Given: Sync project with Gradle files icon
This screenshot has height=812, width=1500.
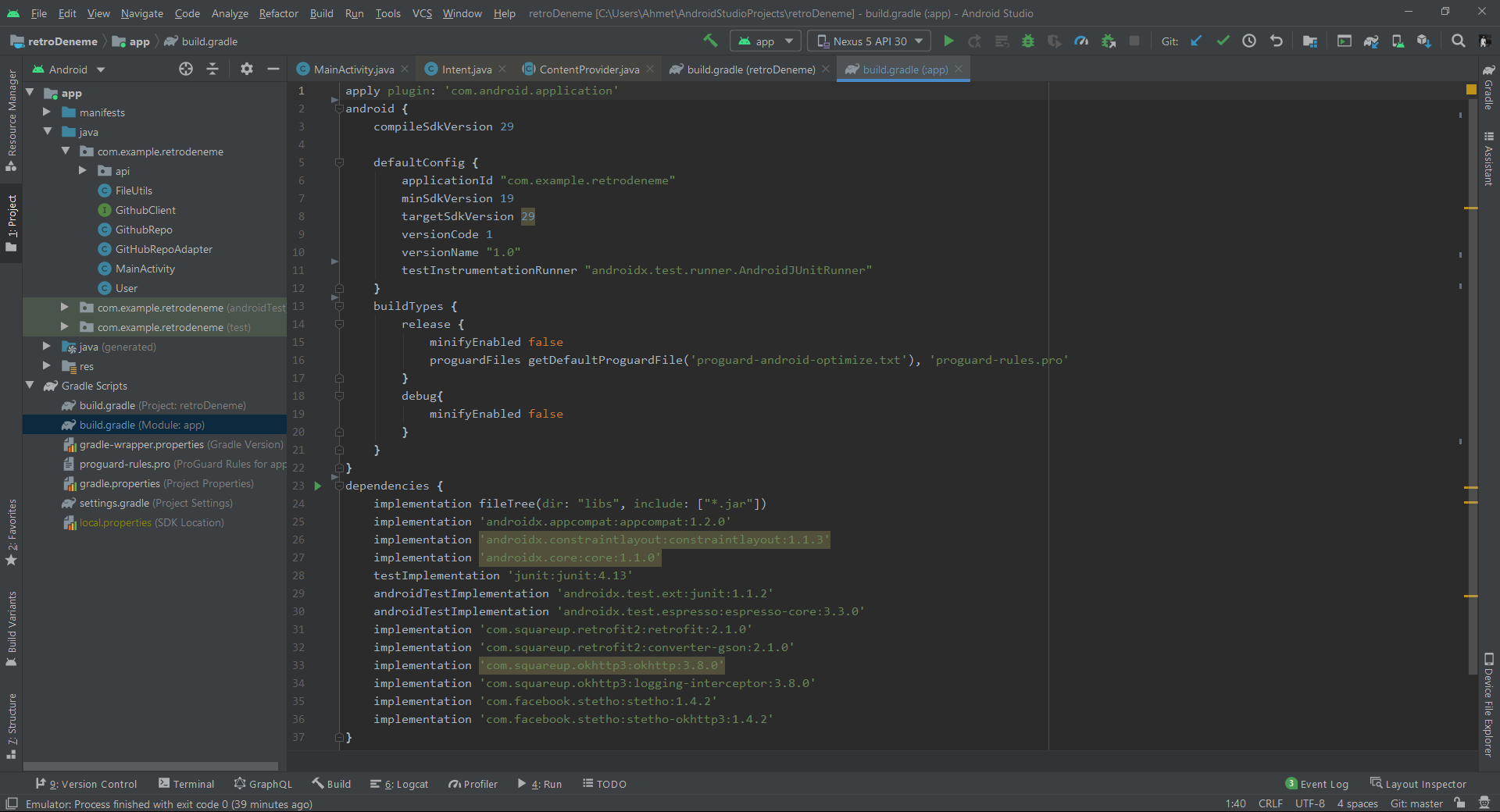Looking at the screenshot, I should click(1371, 41).
